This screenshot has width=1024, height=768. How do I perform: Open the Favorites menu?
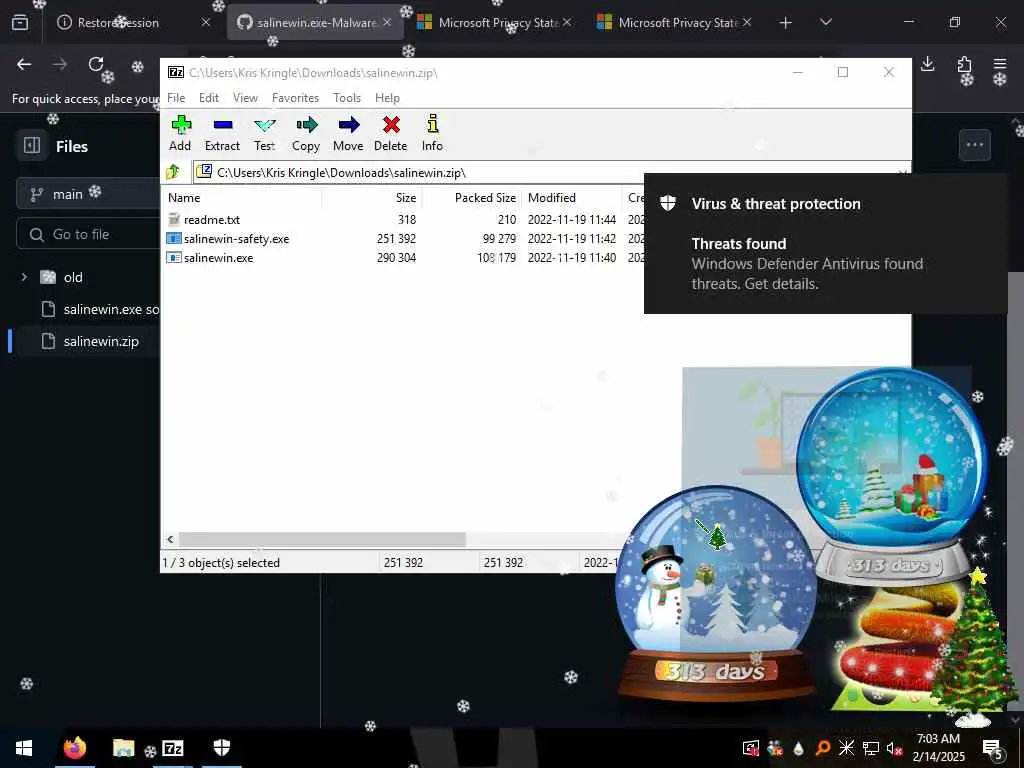tap(295, 98)
